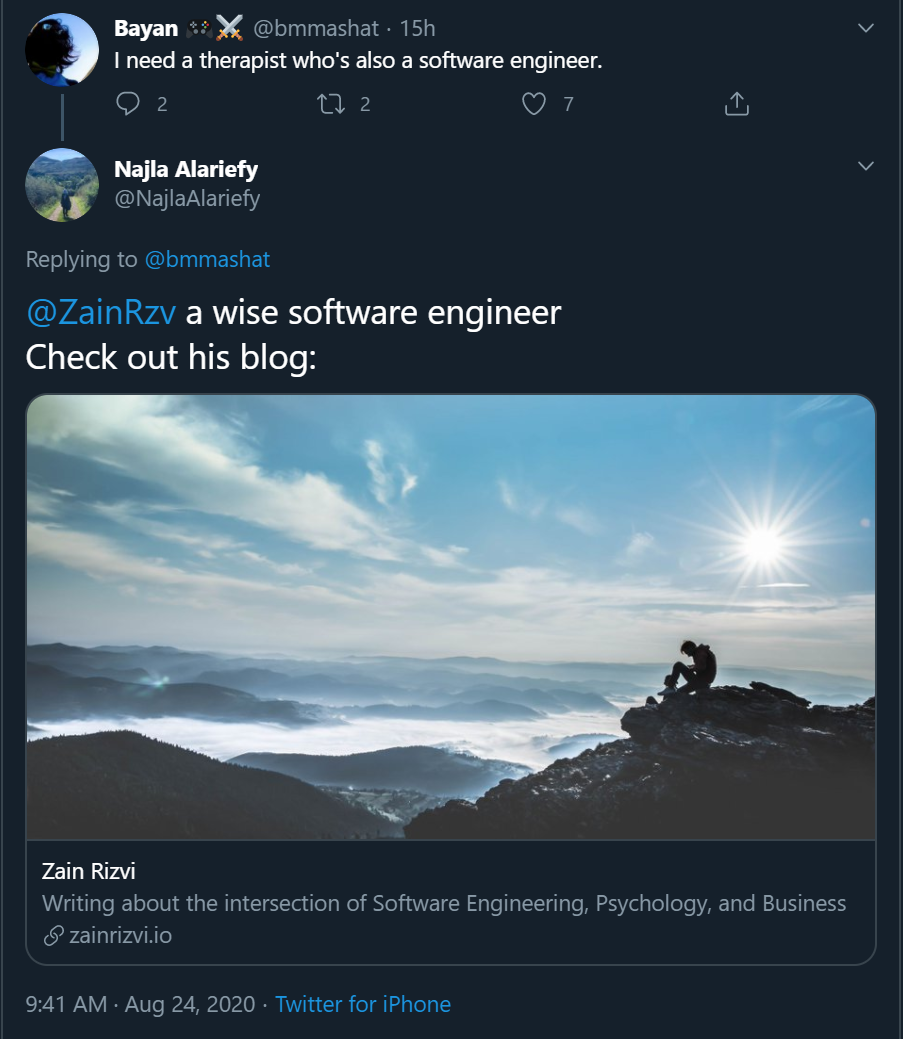Expand the chevron menu on Bayan's tweet
This screenshot has width=903, height=1039.
pyautogui.click(x=865, y=28)
